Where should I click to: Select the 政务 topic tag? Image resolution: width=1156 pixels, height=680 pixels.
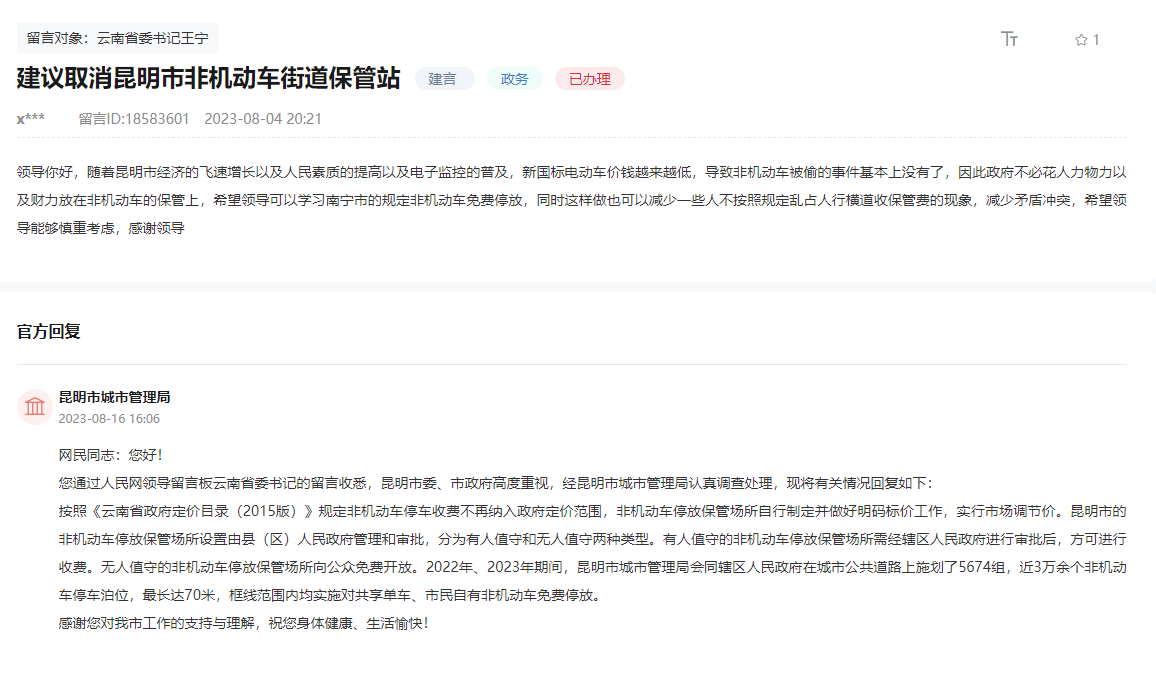click(515, 79)
